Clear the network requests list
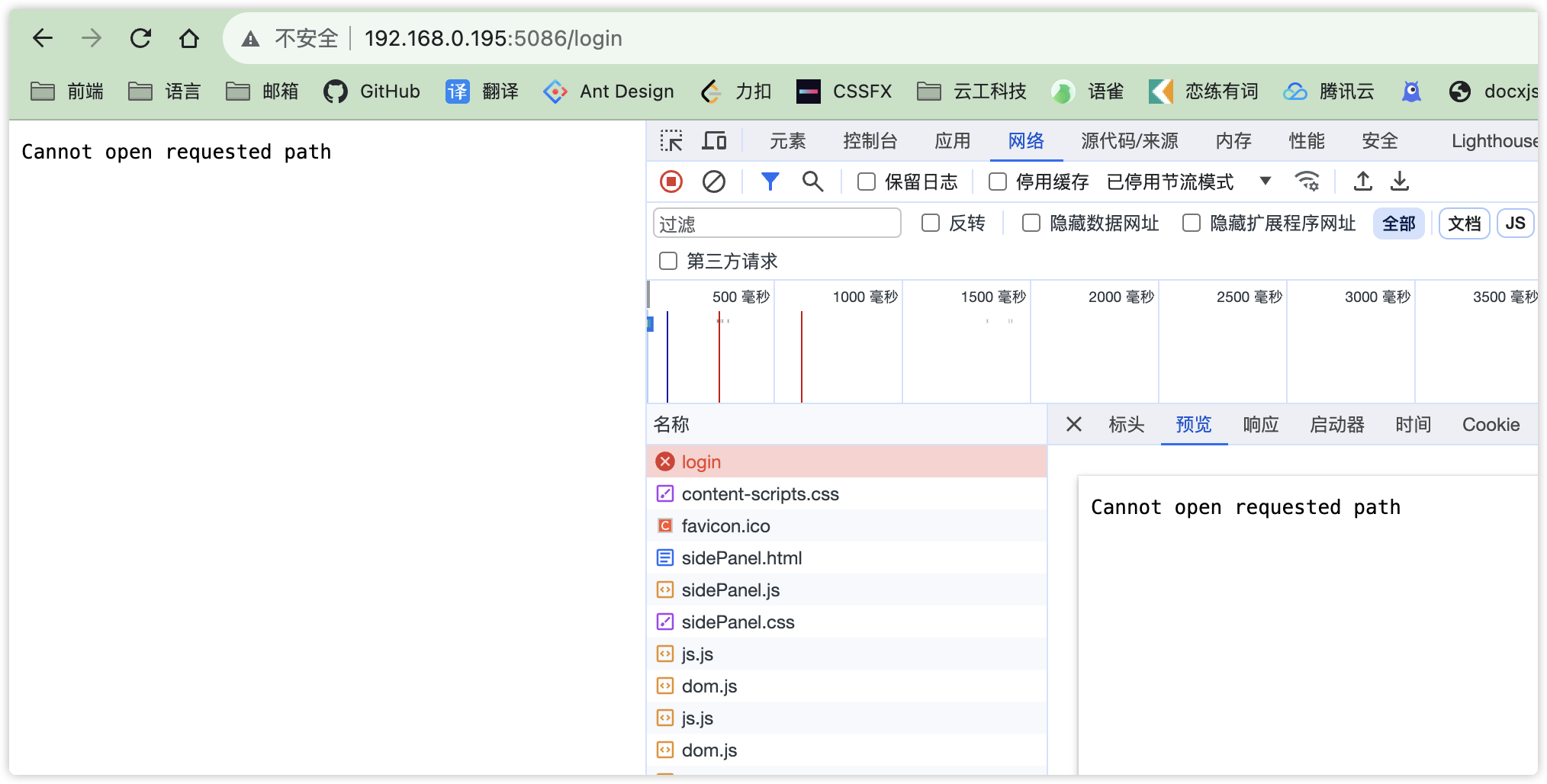This screenshot has width=1547, height=784. (714, 182)
